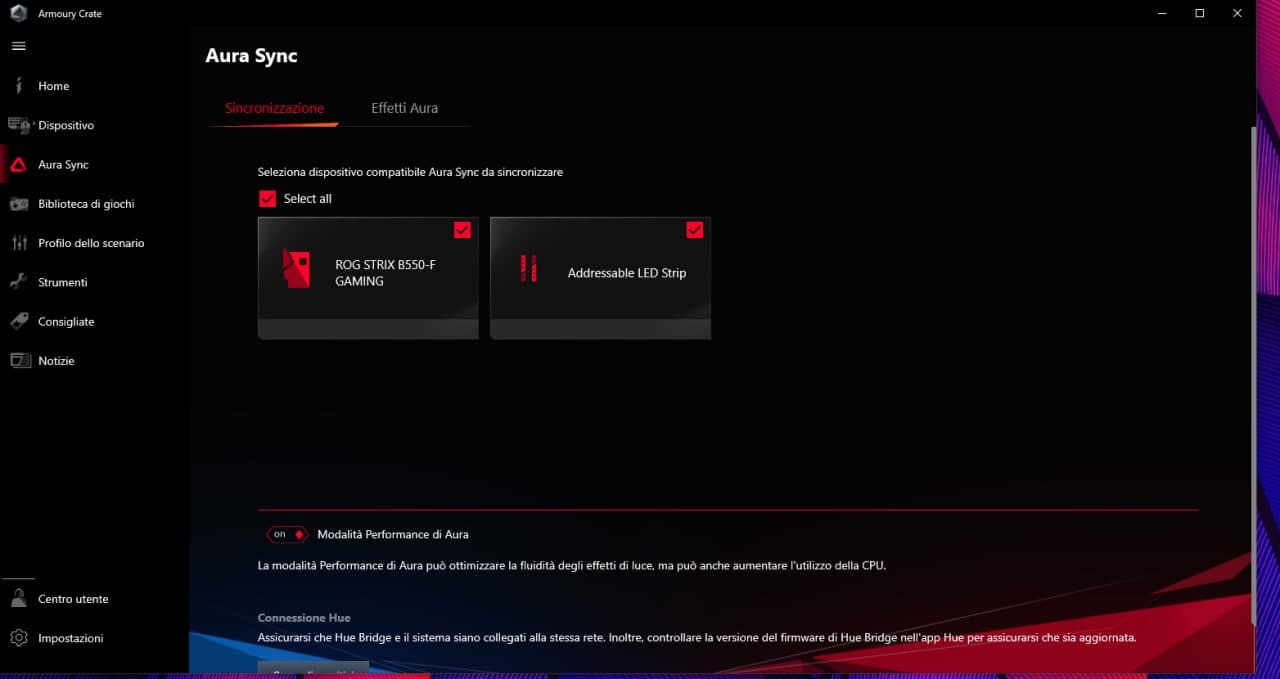Select the Addressable LED Strip device card

click(x=601, y=278)
